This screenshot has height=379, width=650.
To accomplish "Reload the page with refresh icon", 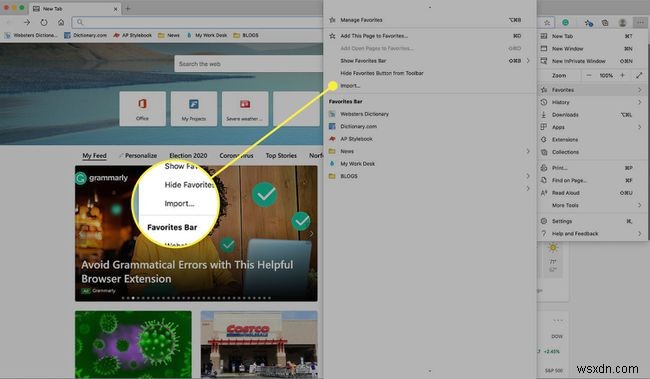I will pyautogui.click(x=44, y=22).
